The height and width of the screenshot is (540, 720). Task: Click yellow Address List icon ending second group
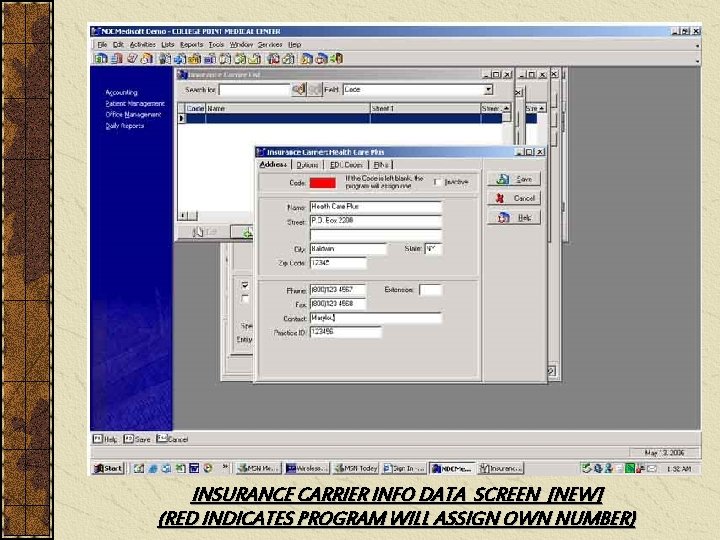[x=255, y=59]
